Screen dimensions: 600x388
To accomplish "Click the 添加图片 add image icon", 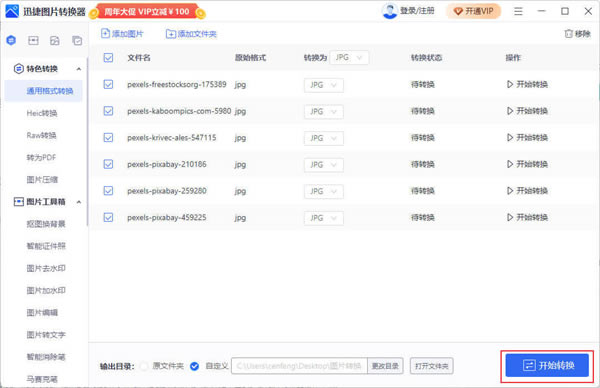I will [x=105, y=34].
